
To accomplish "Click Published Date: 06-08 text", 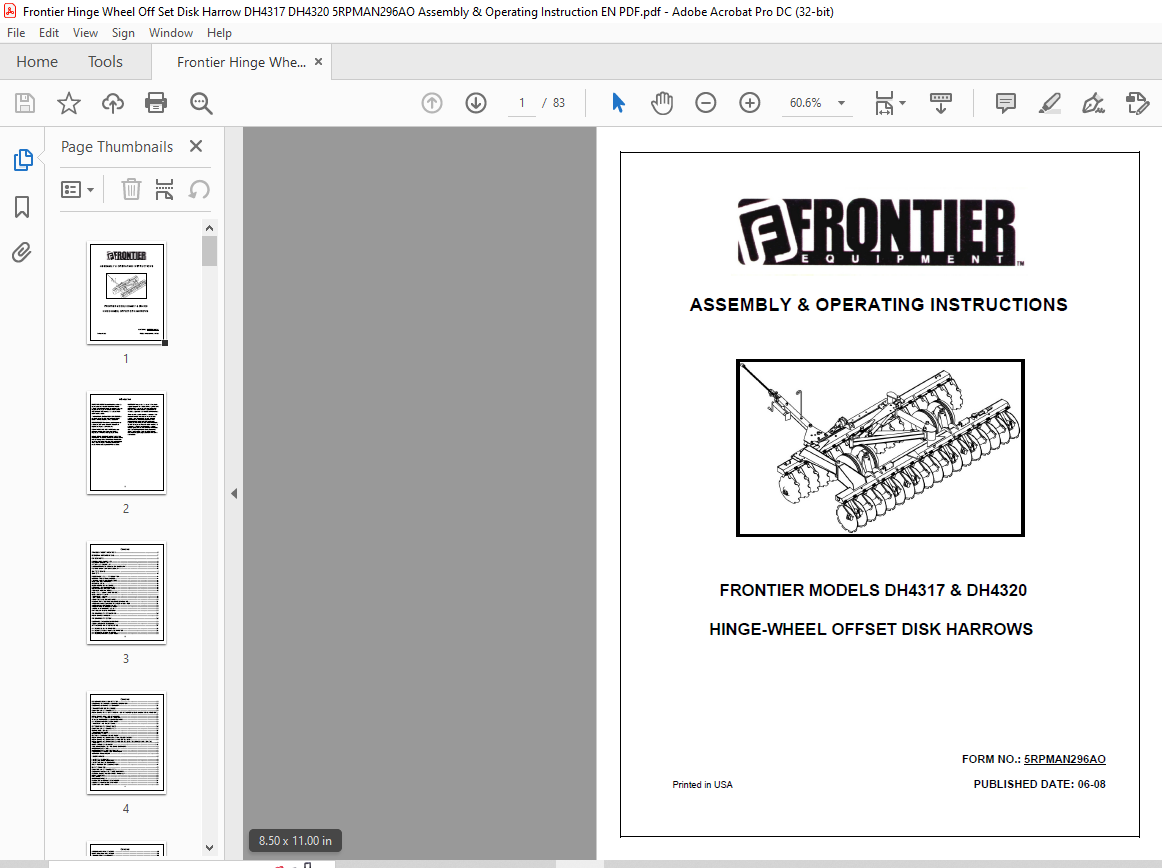I will (x=1039, y=784).
